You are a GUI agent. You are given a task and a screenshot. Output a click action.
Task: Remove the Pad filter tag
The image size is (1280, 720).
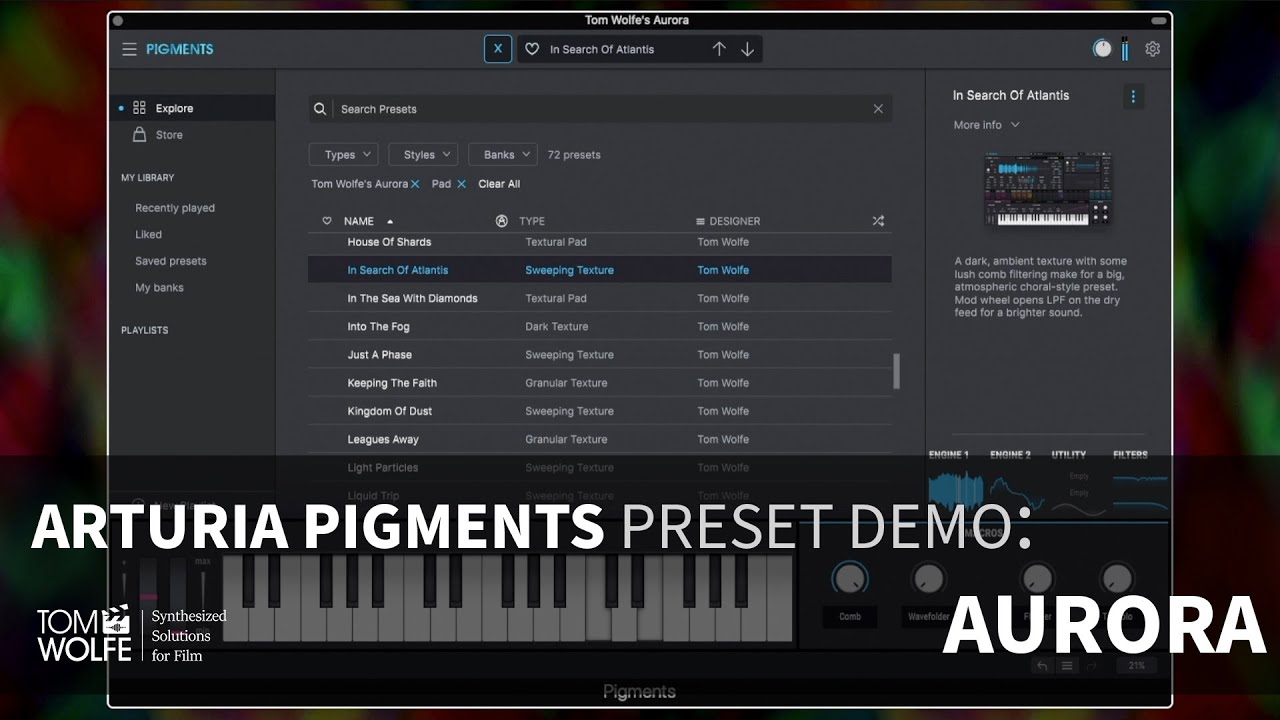click(x=461, y=184)
